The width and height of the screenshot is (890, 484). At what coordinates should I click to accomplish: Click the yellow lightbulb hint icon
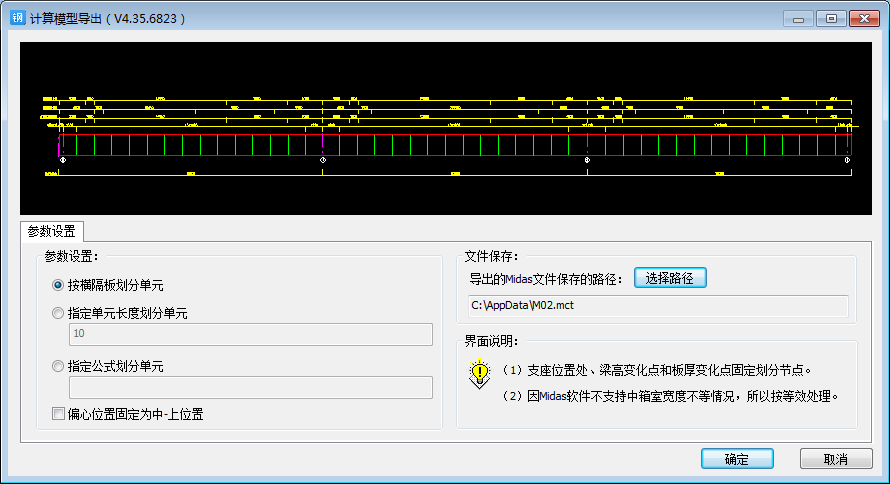(x=480, y=373)
